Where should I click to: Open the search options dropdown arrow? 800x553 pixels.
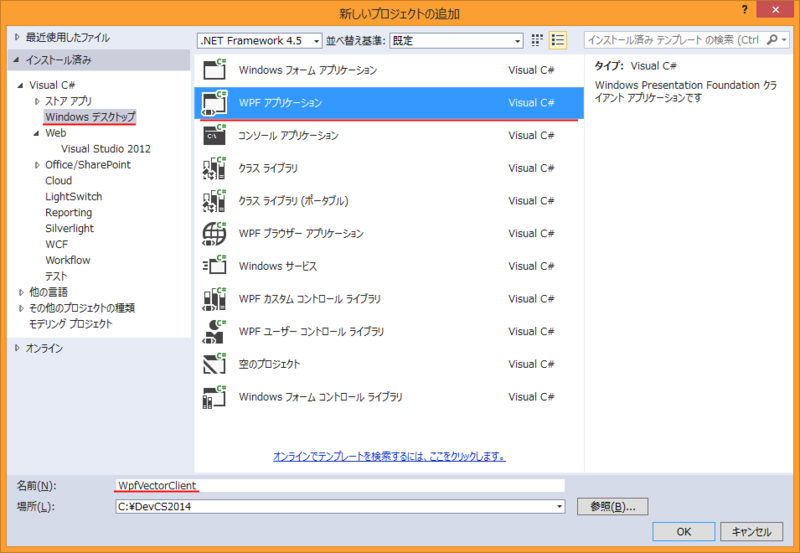pos(784,40)
